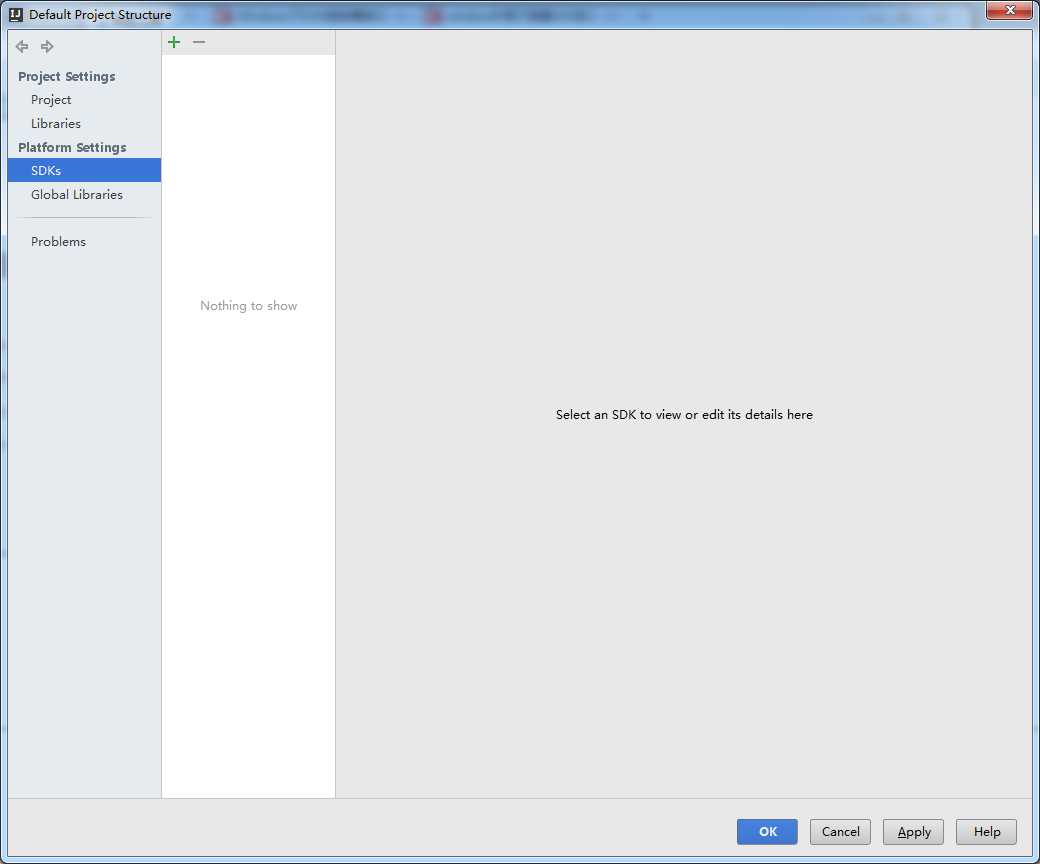Click the forward navigation arrow
The width and height of the screenshot is (1040, 864).
pos(47,46)
